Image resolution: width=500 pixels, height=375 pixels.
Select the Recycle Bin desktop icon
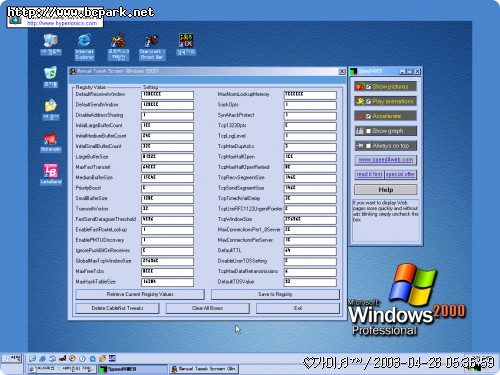(51, 77)
